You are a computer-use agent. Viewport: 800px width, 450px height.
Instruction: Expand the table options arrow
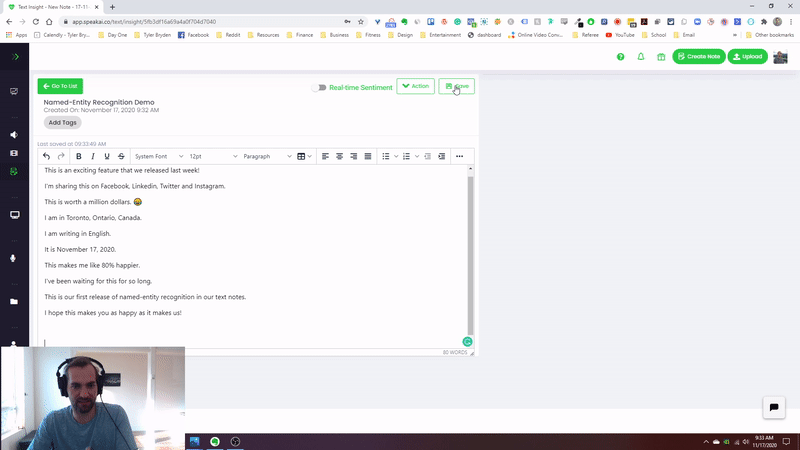310,156
